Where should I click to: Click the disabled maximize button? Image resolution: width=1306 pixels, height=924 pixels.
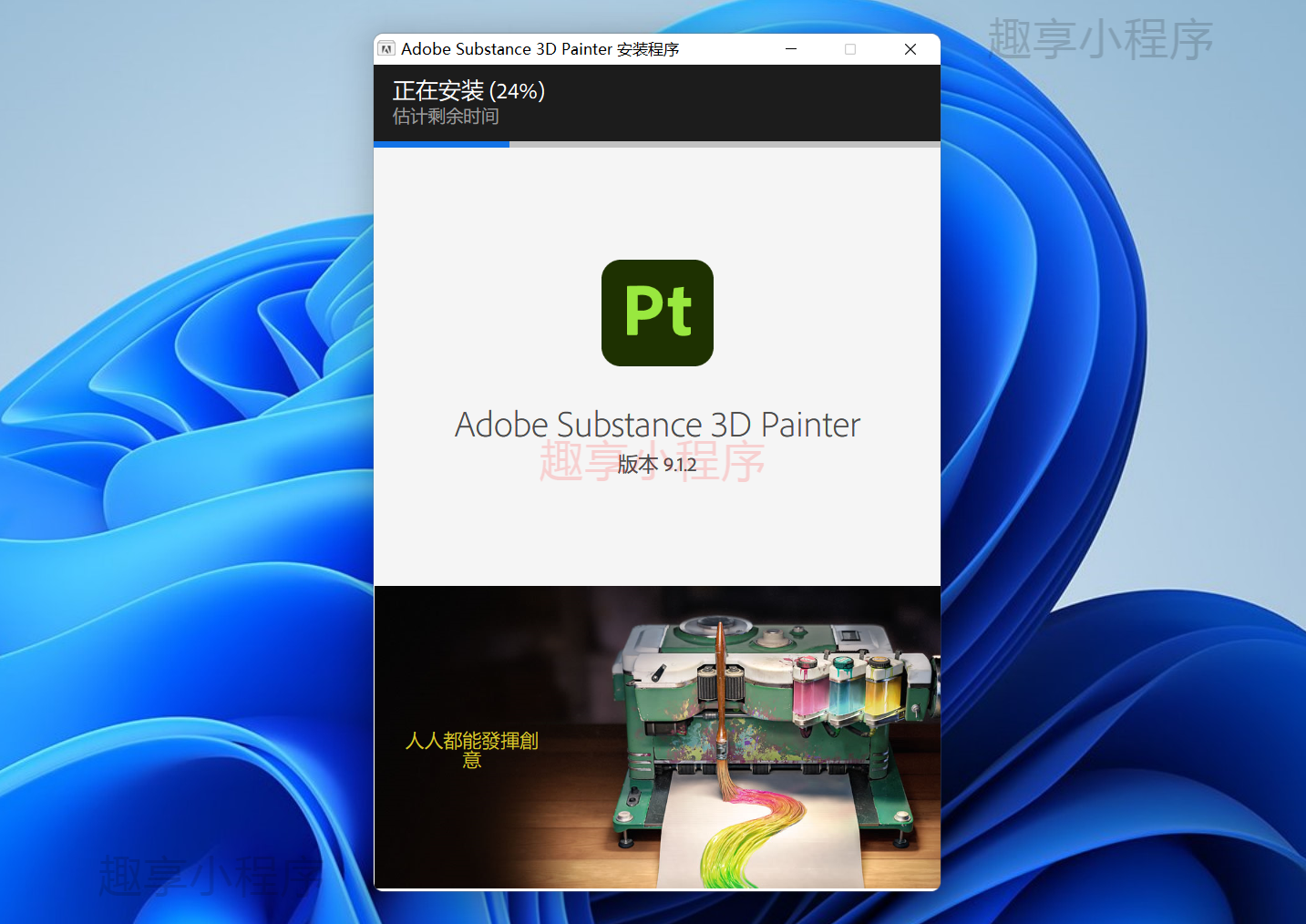pyautogui.click(x=850, y=49)
